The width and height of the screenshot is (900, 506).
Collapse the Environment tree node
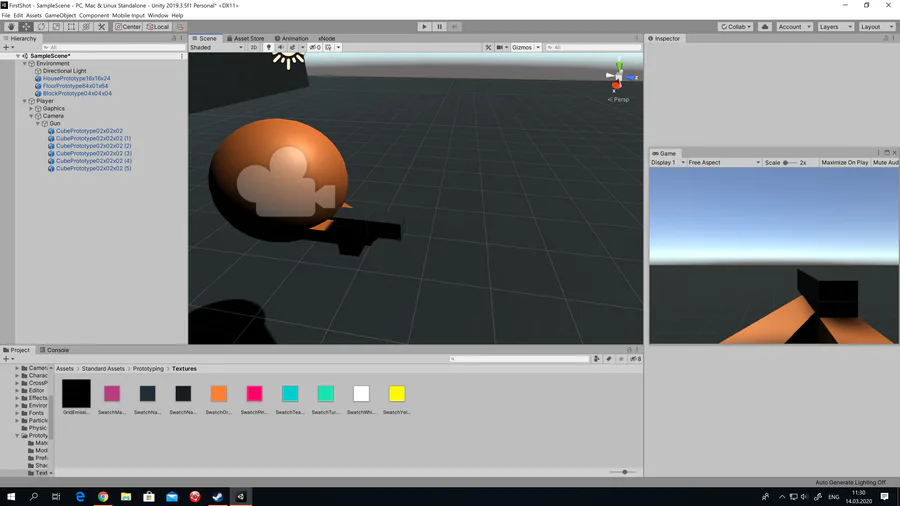[x=25, y=64]
